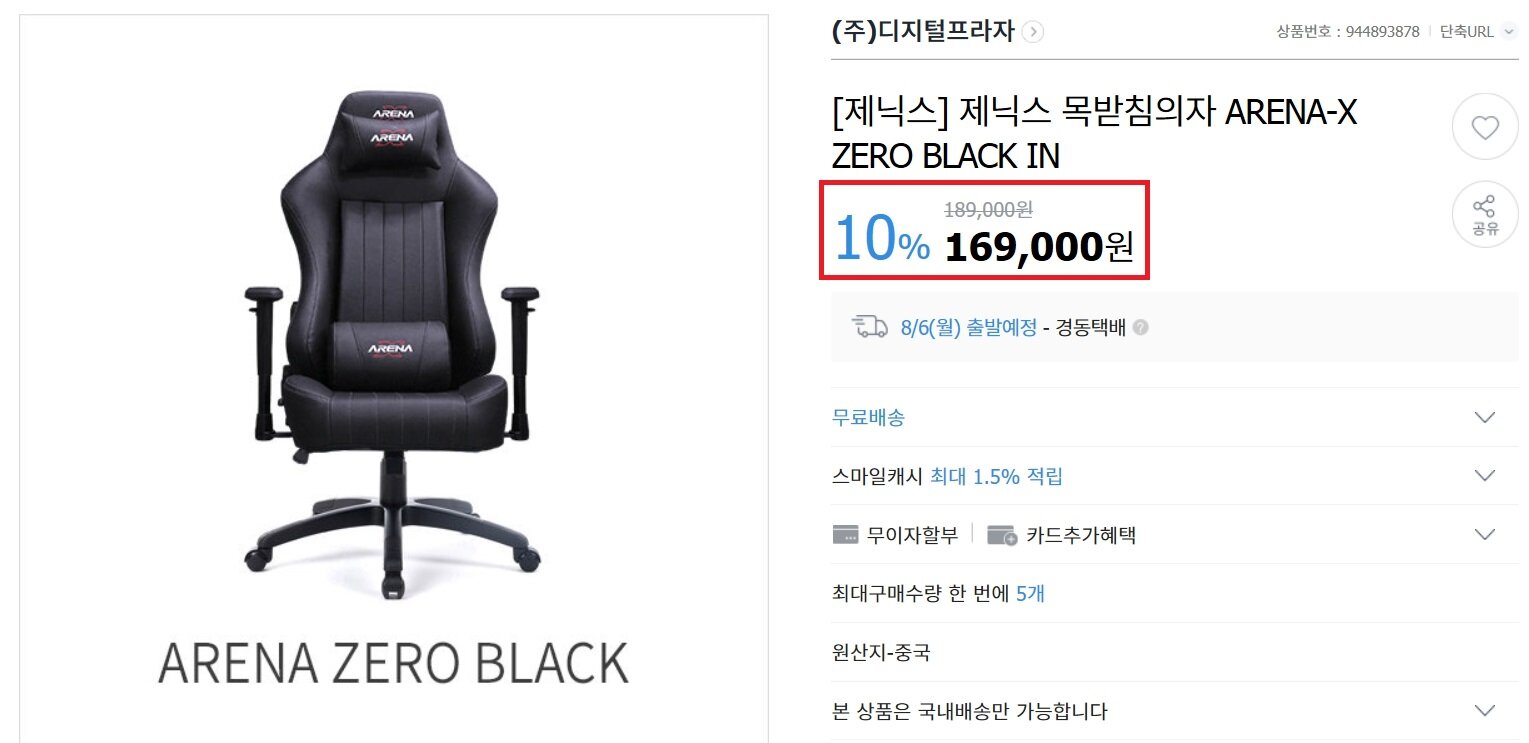Click the share (공유) icon button
Screen dimensions: 1529x743
(x=1485, y=215)
